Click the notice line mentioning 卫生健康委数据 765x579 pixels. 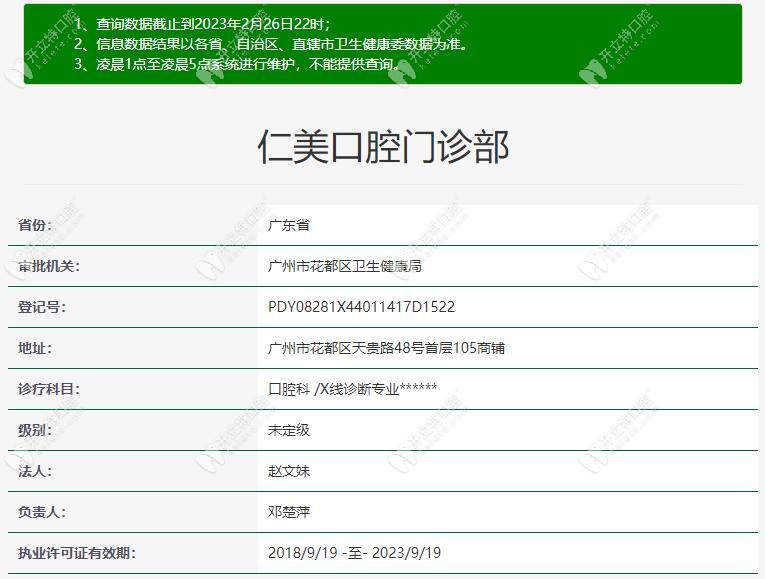pos(270,44)
